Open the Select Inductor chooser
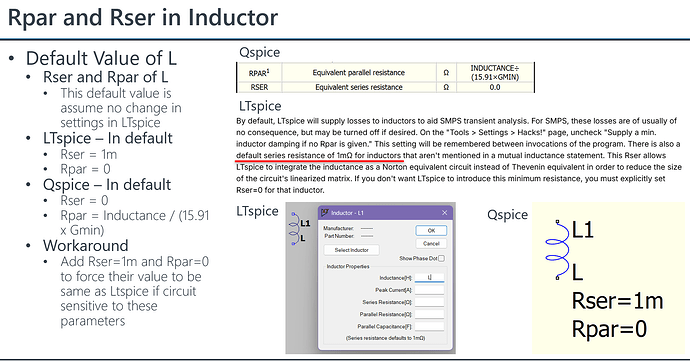690x362 pixels. [x=351, y=250]
